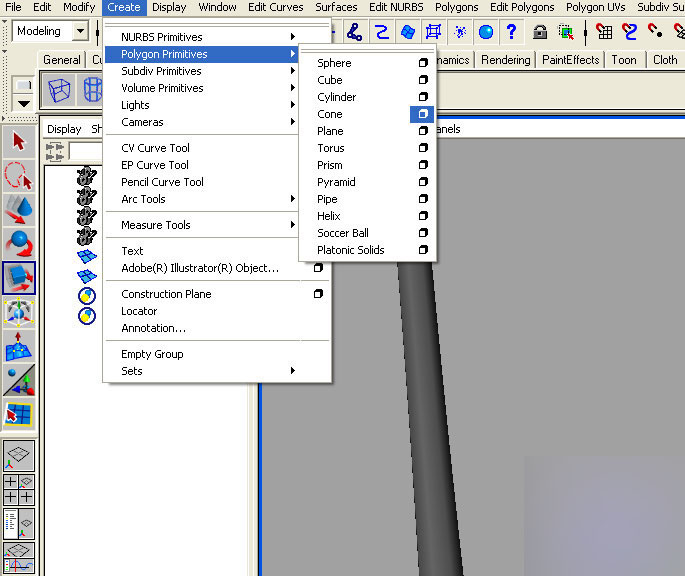The width and height of the screenshot is (685, 576).
Task: Switch to Toon shelf tab
Action: [x=624, y=60]
